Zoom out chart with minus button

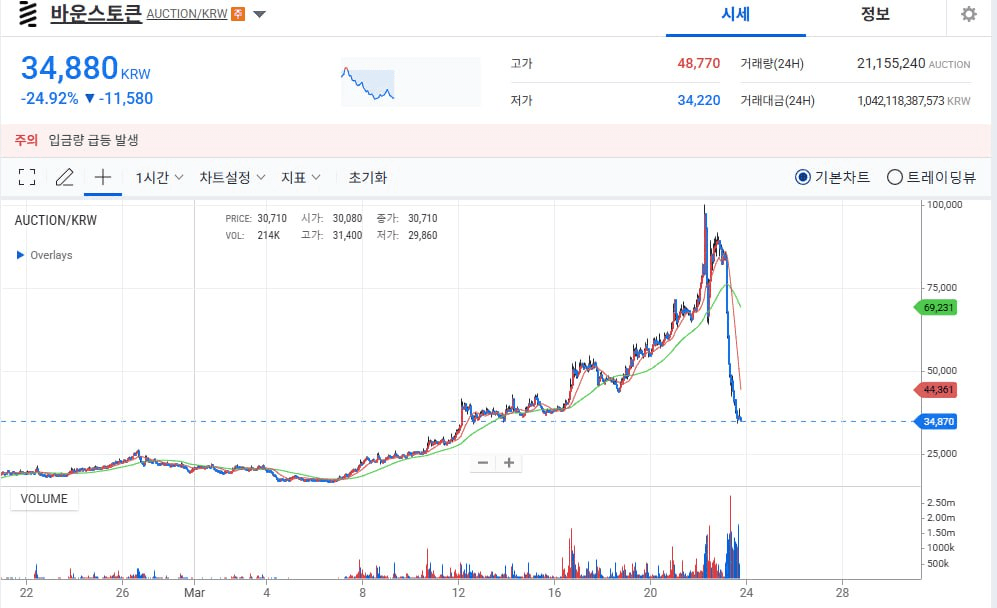point(483,462)
